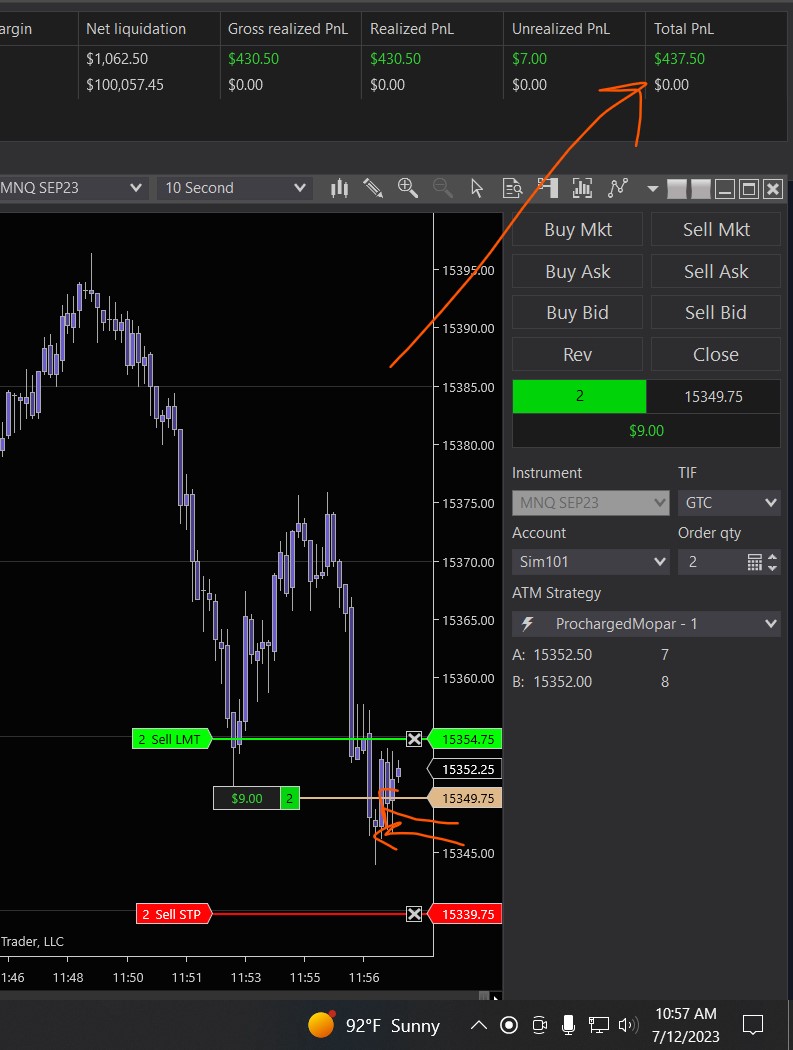
Task: Open the GTC TIF dropdown
Action: (x=729, y=503)
